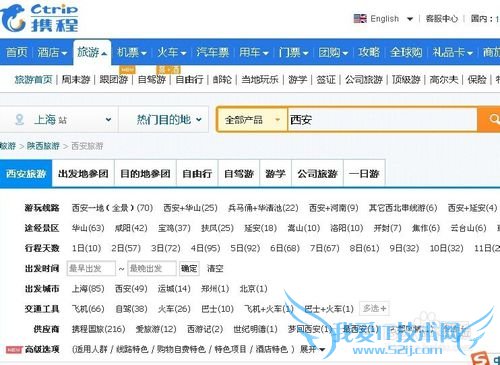Image resolution: width=500 pixels, height=365 pixels.
Task: Click the 最早出发 date field
Action: 91,268
